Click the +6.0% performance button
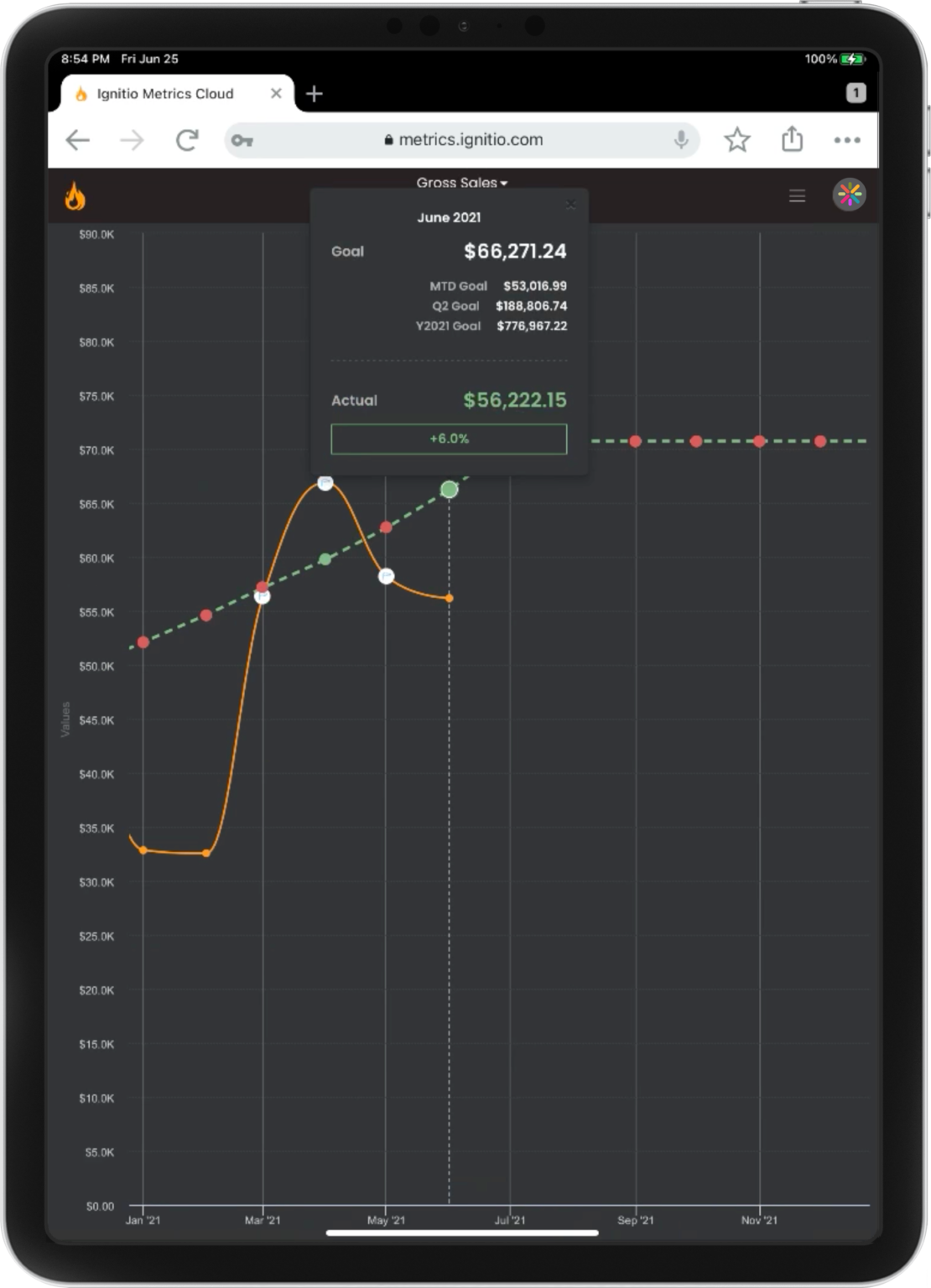Image resolution: width=931 pixels, height=1288 pixels. click(448, 438)
